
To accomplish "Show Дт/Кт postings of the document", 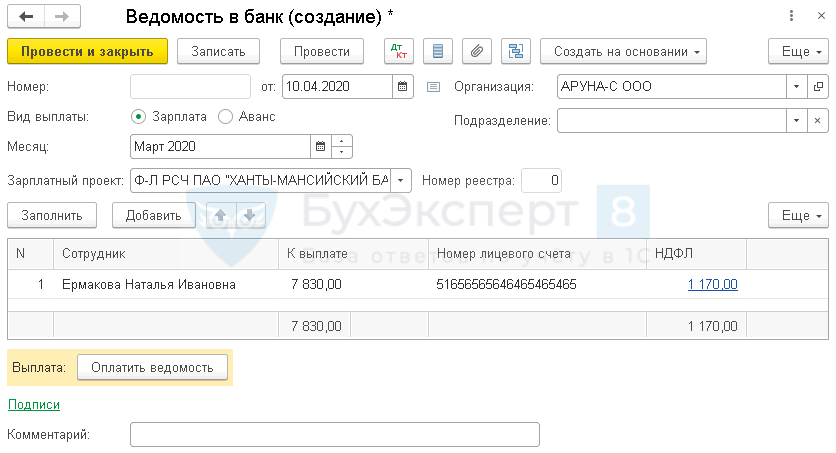I will pyautogui.click(x=399, y=51).
